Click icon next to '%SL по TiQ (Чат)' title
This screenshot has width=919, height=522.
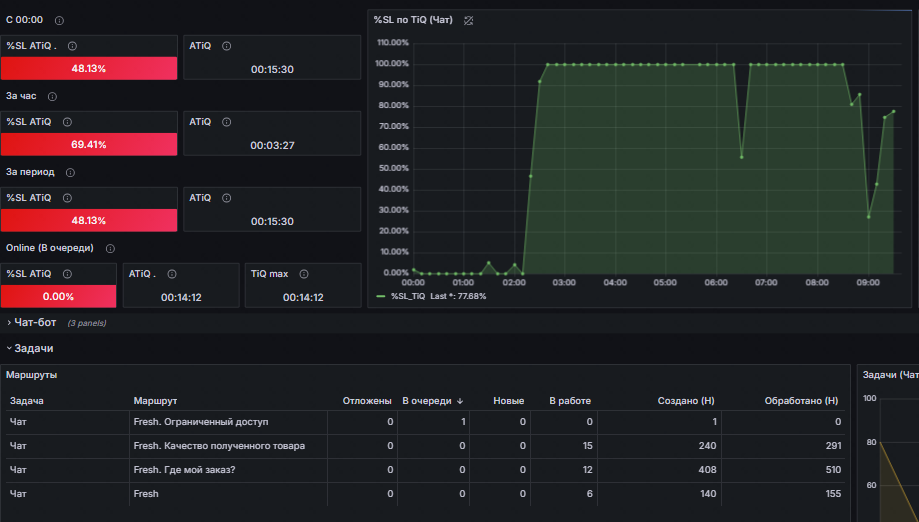click(x=468, y=21)
